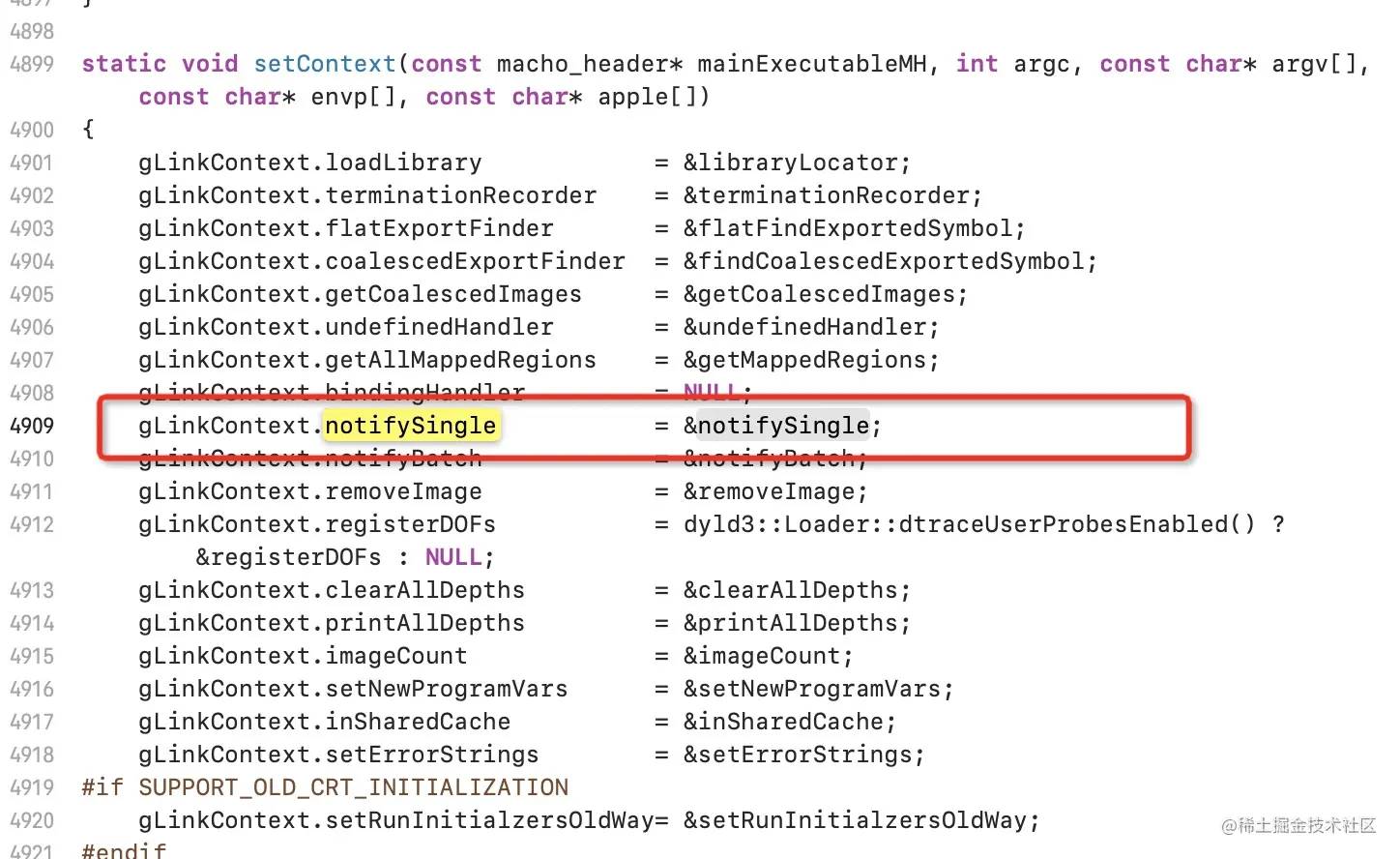The image size is (1400, 859).
Task: Click gLinkContext.removeImage member
Action: 310,491
